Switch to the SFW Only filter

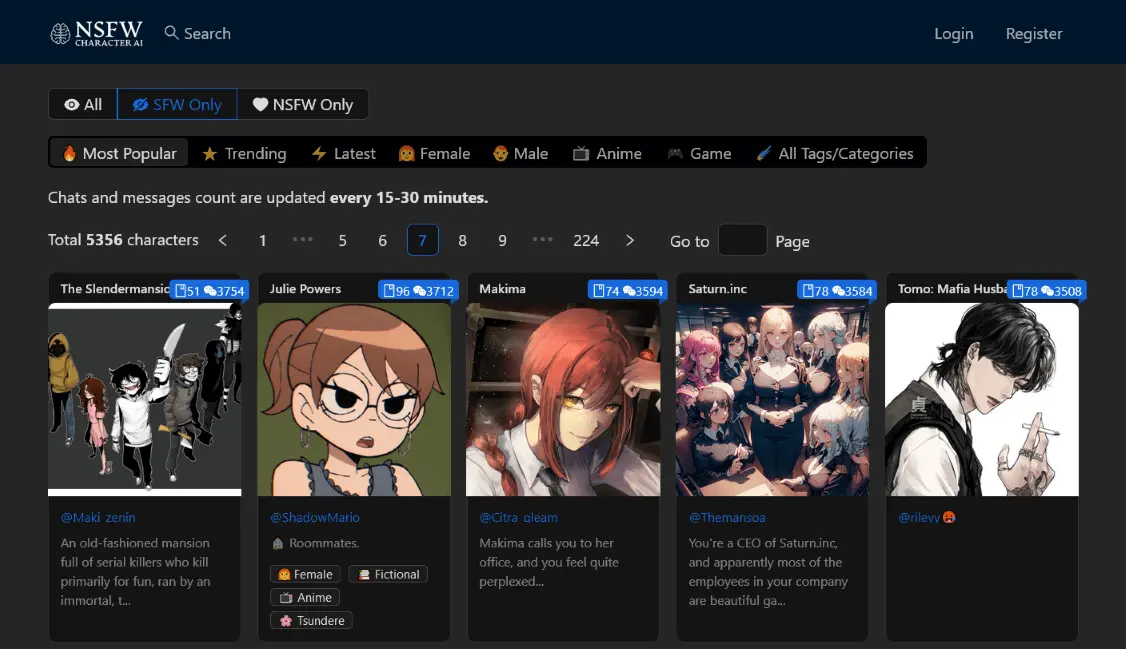[177, 104]
